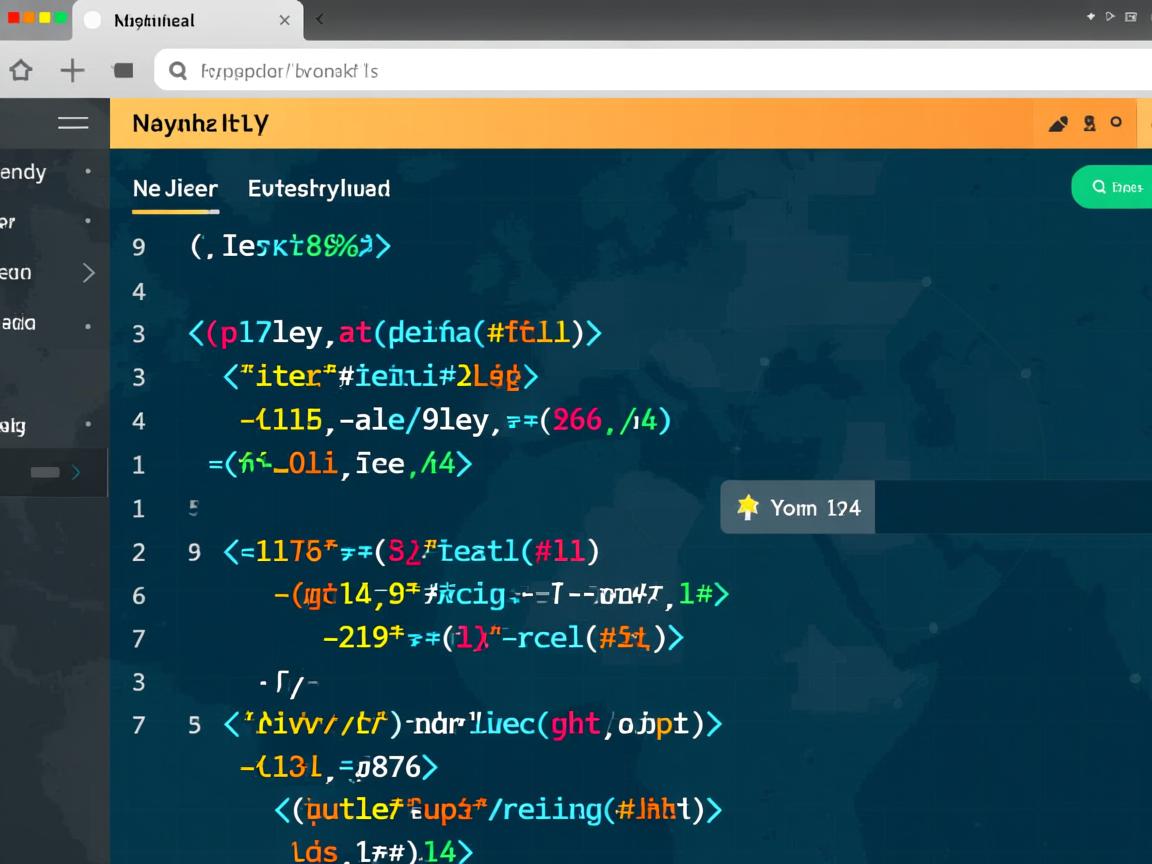Click the user icon in orange header
The width and height of the screenshot is (1152, 864).
point(1089,123)
